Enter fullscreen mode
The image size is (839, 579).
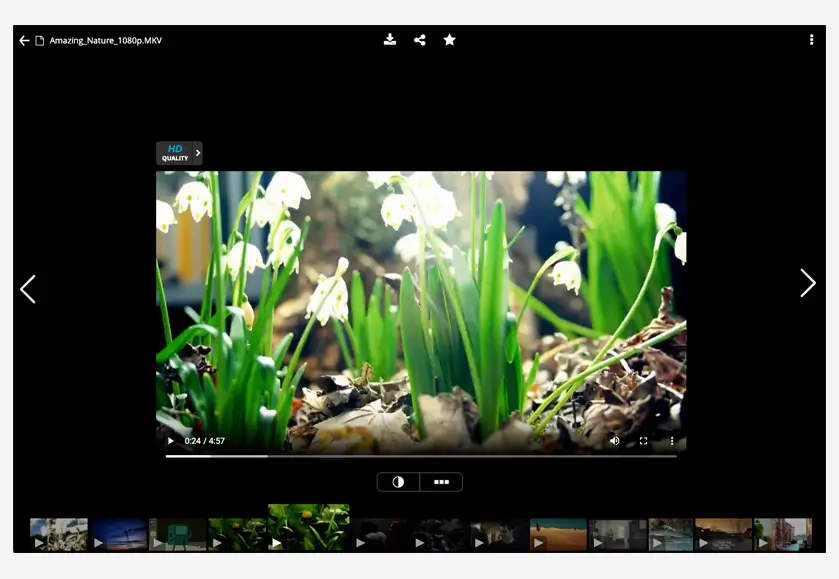(x=644, y=441)
